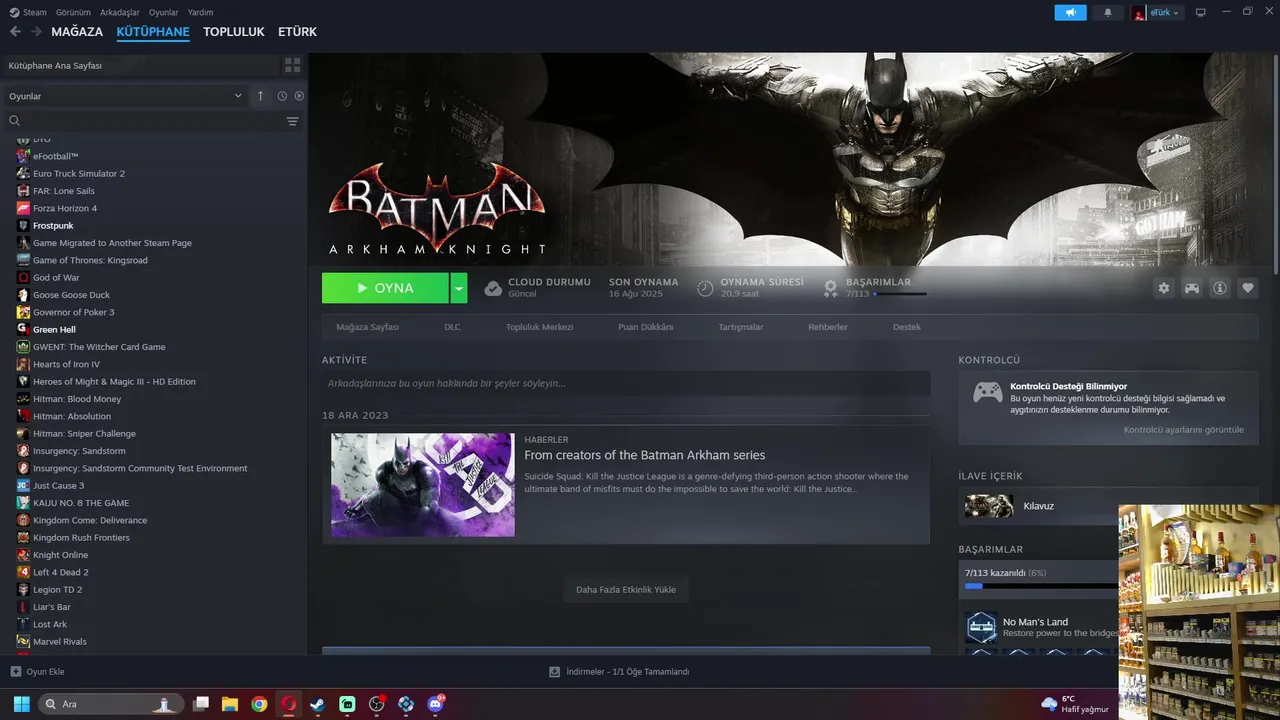Screen dimensions: 1280x720
Task: Go back with the left arrow button
Action: tap(15, 32)
